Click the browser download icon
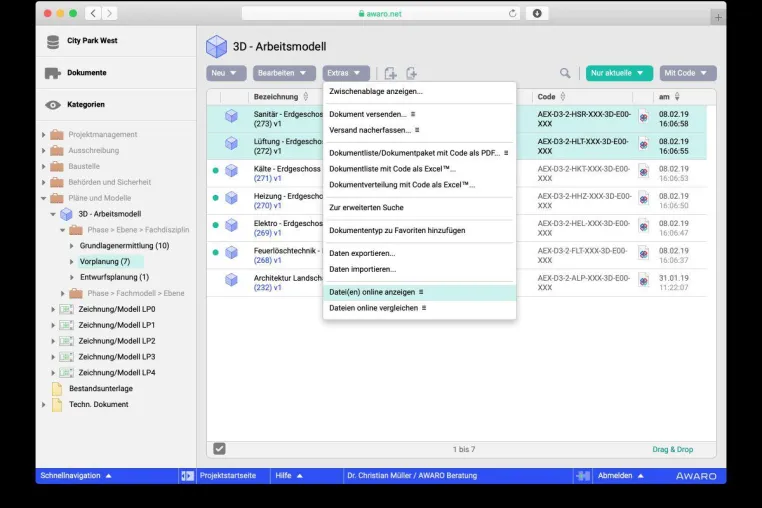Image resolution: width=762 pixels, height=508 pixels. coord(537,14)
